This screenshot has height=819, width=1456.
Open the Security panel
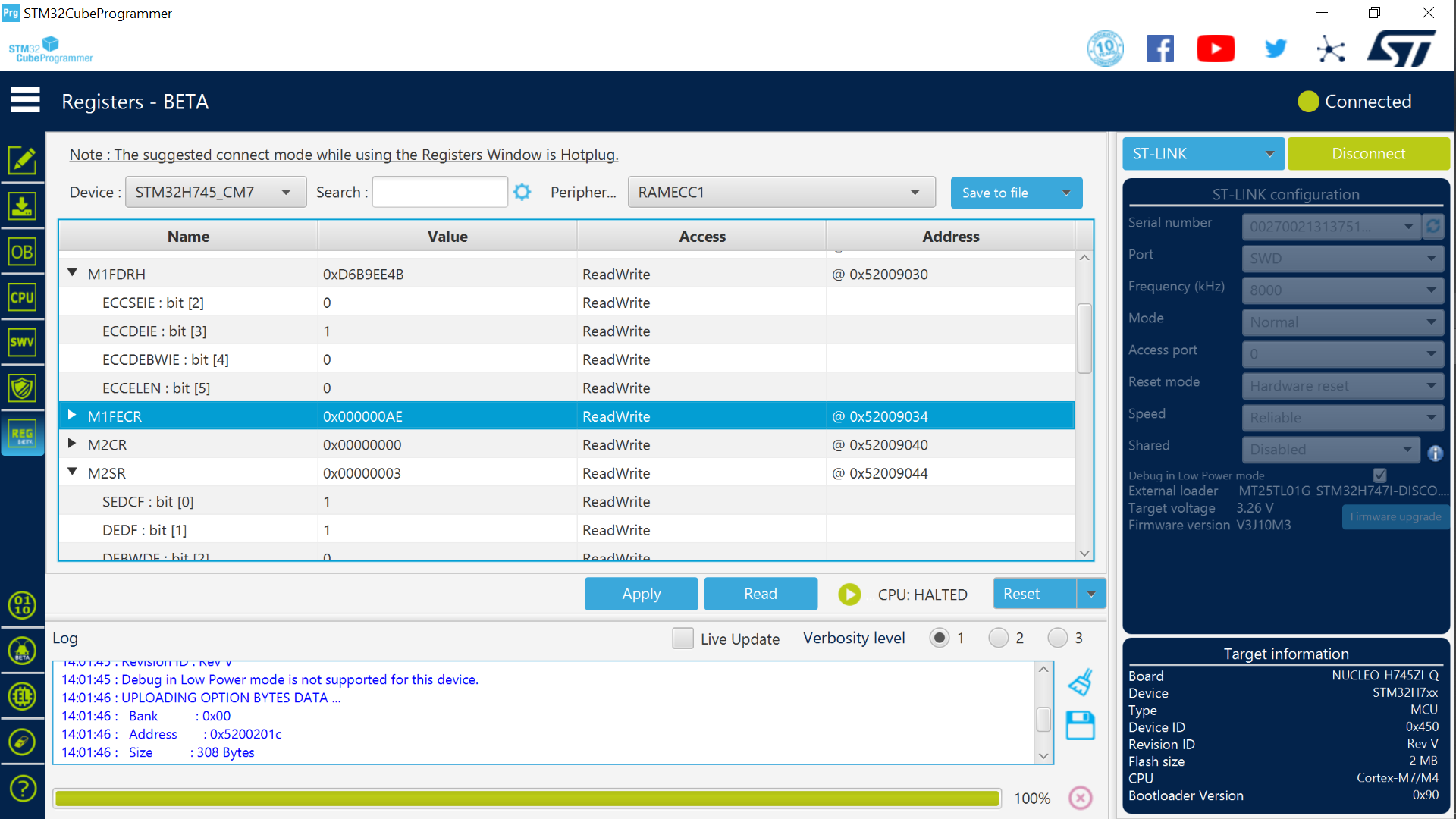pos(23,388)
